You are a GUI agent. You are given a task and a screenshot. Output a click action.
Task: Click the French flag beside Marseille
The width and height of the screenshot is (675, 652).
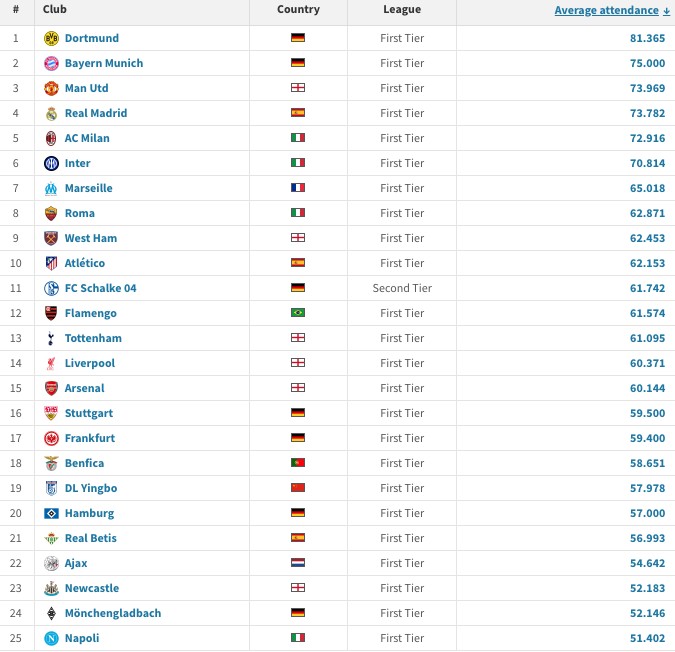pos(298,188)
